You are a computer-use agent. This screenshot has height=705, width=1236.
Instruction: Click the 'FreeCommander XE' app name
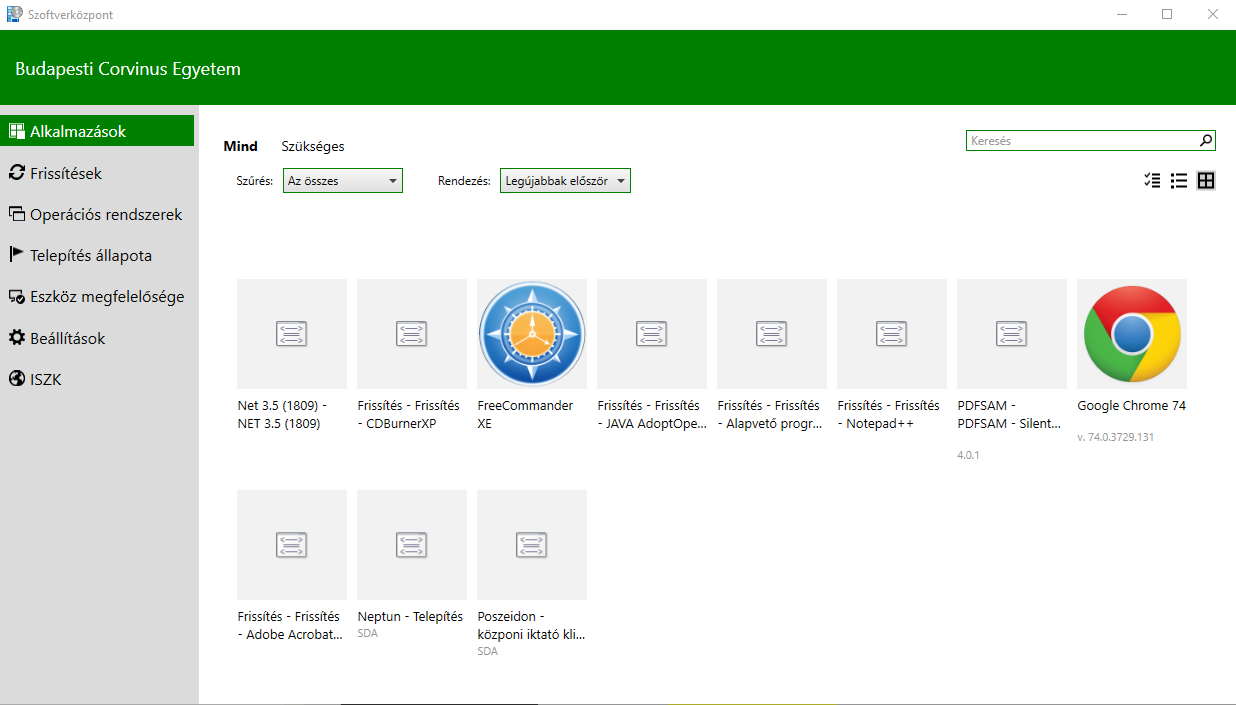525,414
